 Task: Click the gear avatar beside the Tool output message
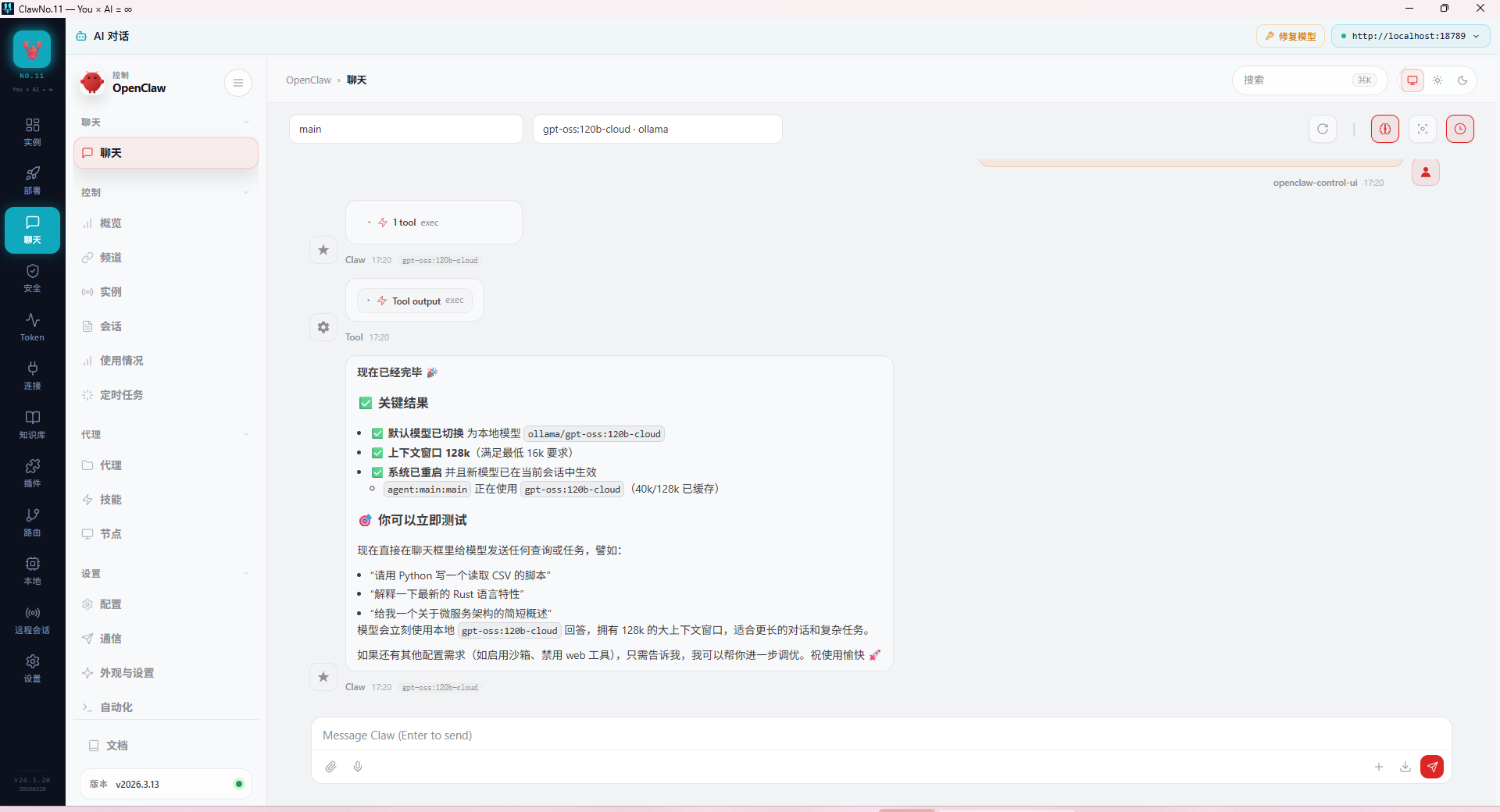[x=323, y=327]
